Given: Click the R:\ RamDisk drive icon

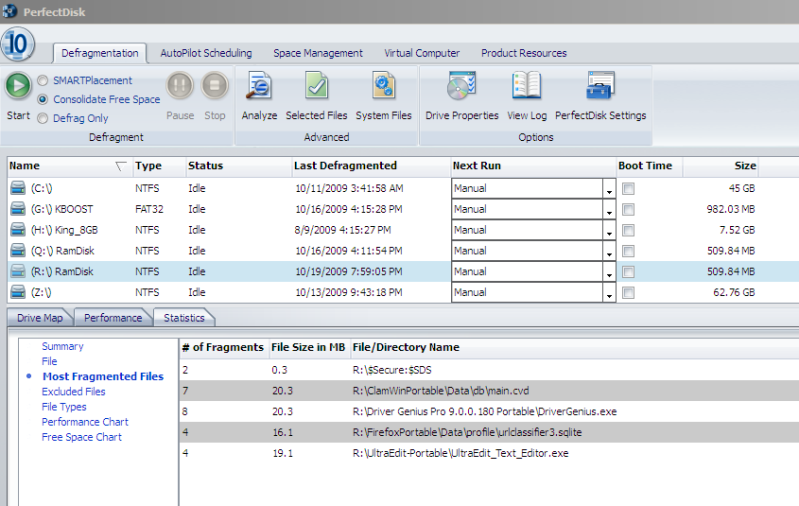Looking at the screenshot, I should pyautogui.click(x=18, y=272).
